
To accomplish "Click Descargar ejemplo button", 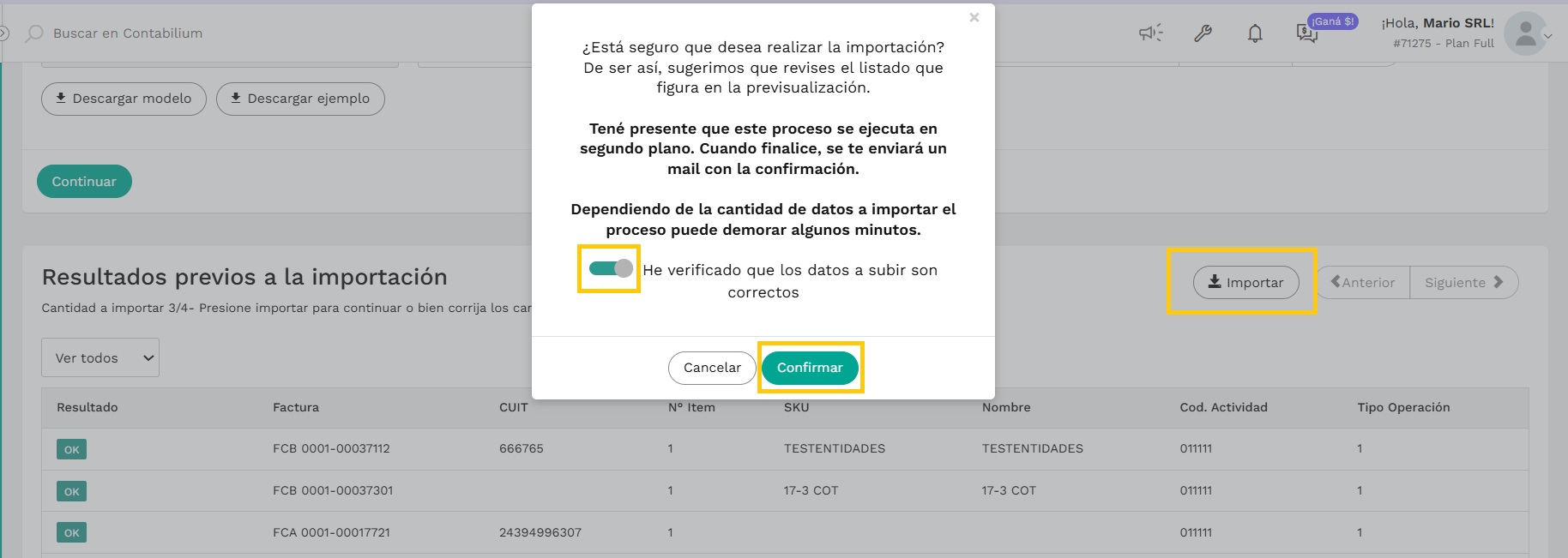I will (300, 99).
